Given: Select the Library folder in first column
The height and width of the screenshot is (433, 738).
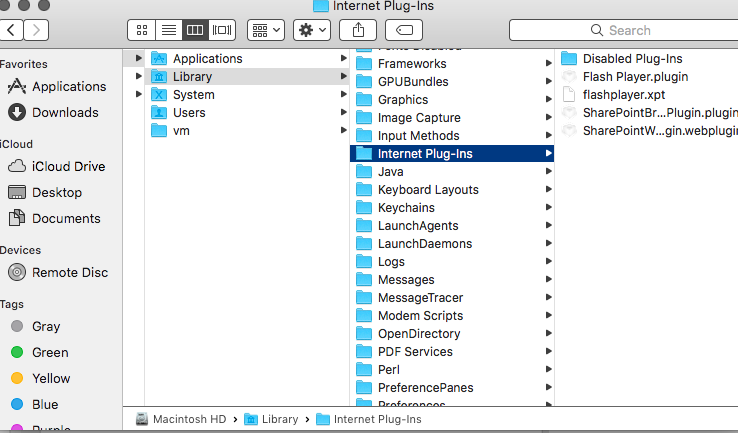Looking at the screenshot, I should pyautogui.click(x=247, y=77).
